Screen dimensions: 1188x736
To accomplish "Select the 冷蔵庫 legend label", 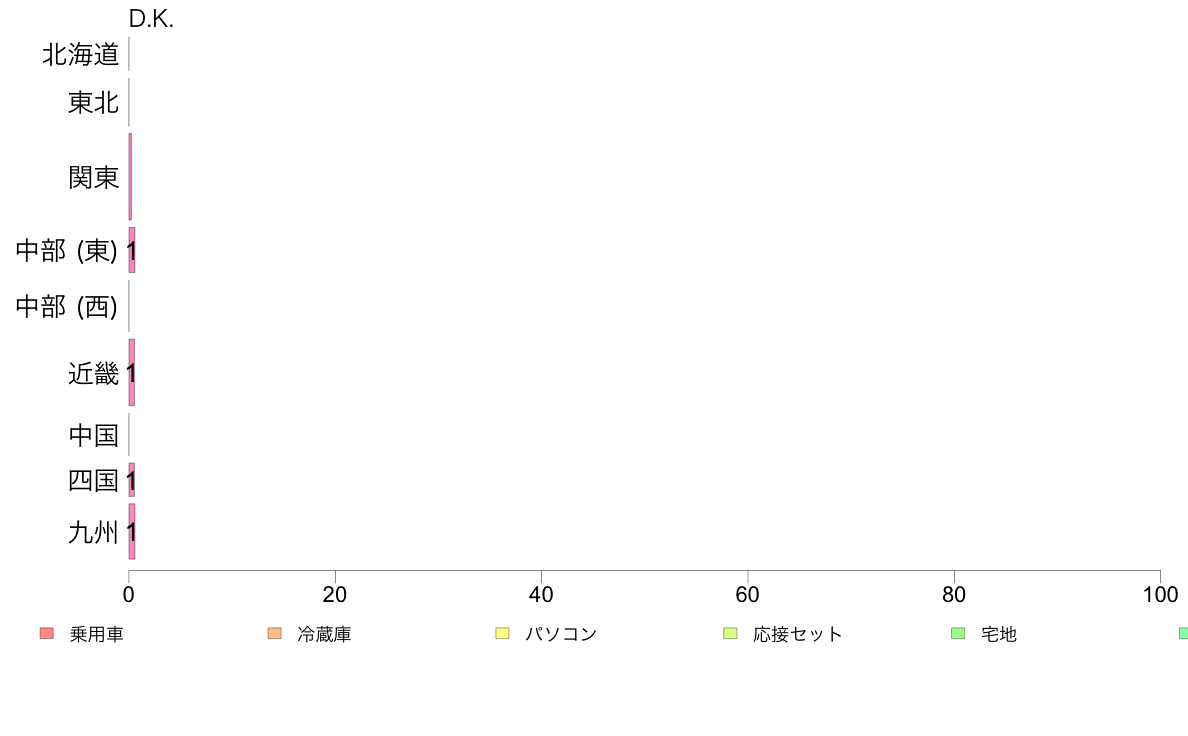I will point(324,634).
